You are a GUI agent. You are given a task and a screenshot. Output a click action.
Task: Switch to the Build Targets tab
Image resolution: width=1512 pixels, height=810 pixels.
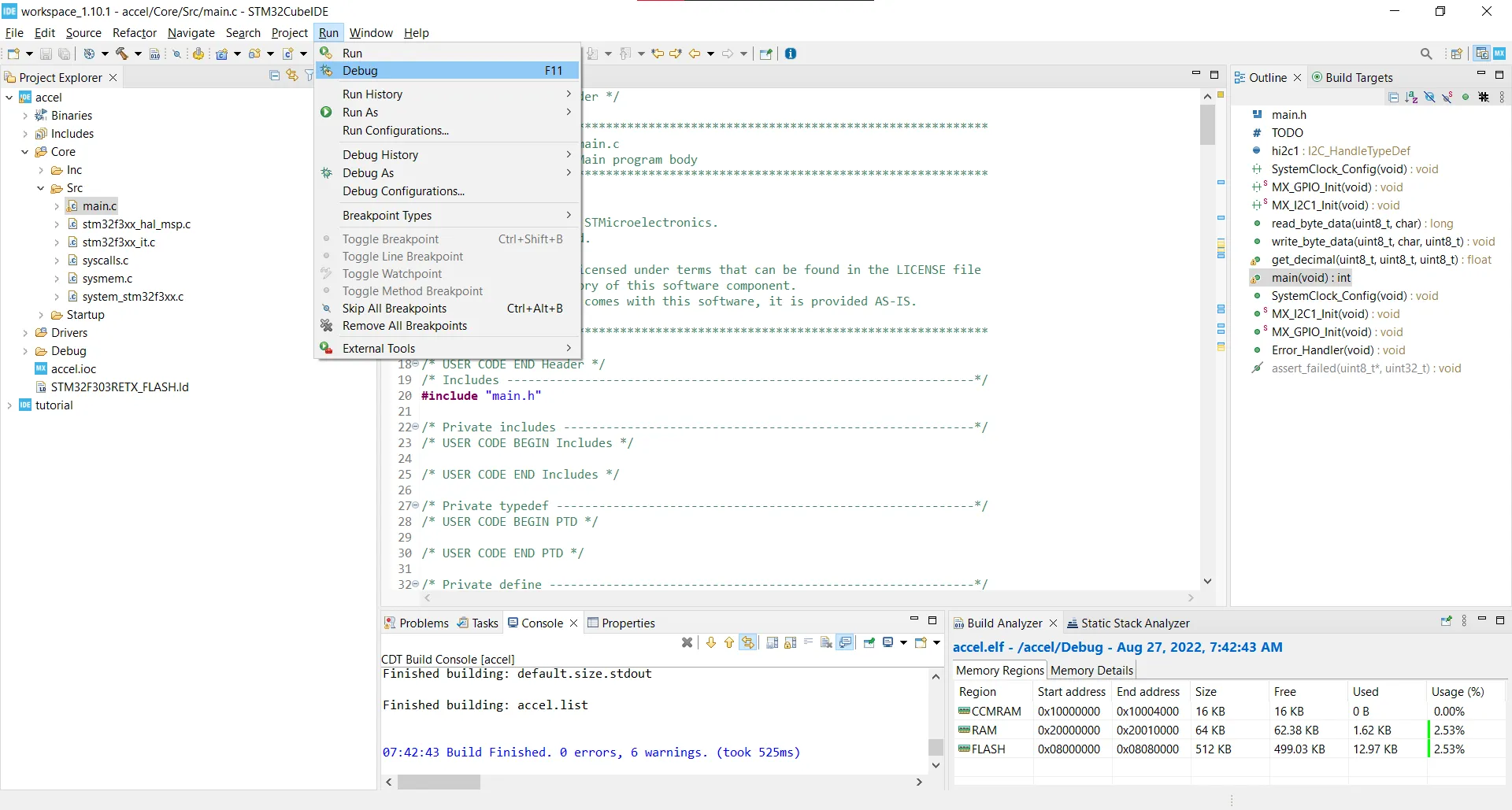(x=1351, y=77)
